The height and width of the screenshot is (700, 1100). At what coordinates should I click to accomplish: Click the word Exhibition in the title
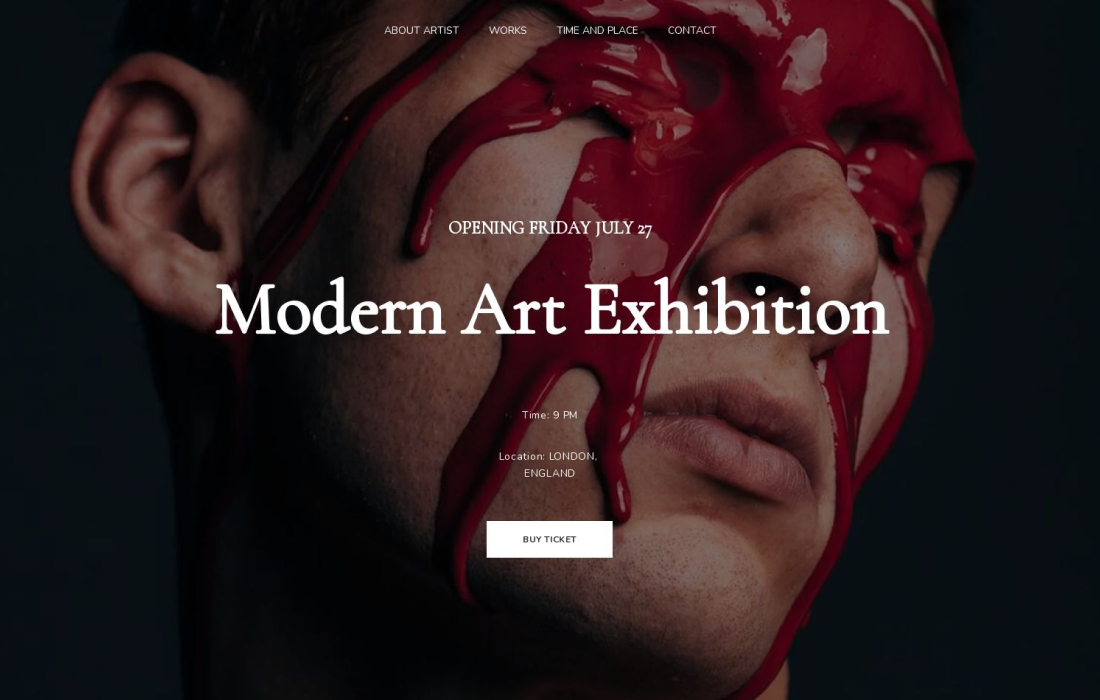click(737, 308)
